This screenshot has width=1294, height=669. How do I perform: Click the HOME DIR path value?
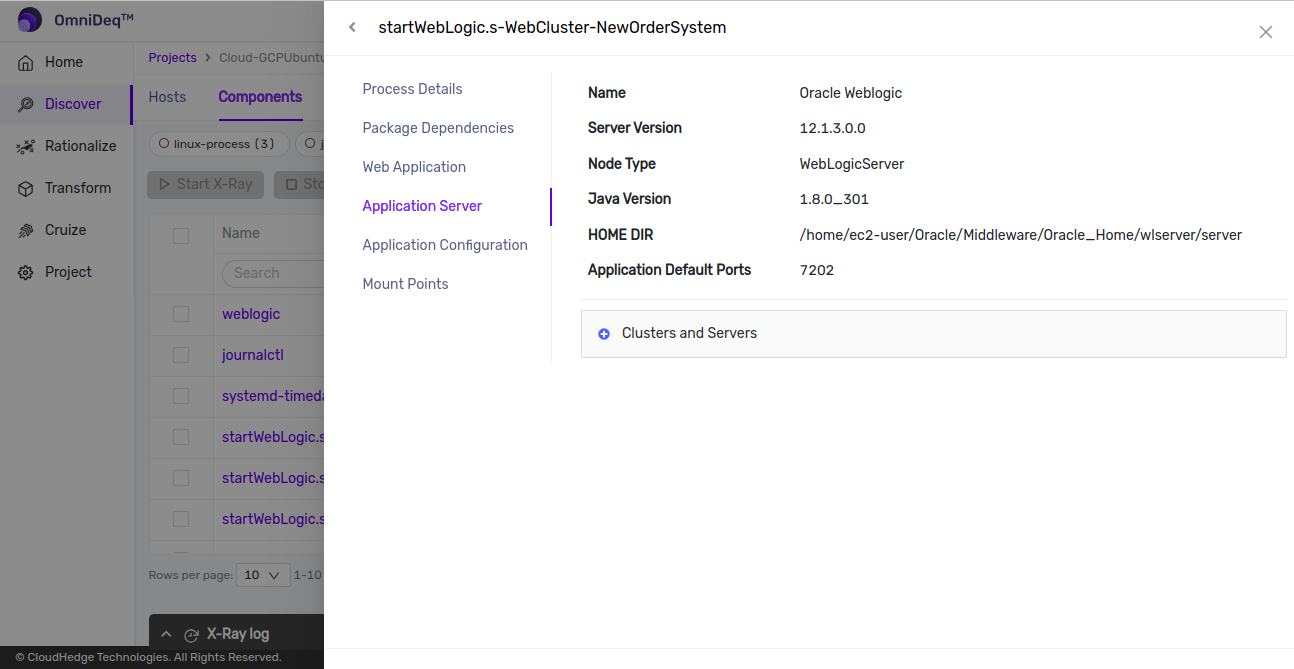[1021, 235]
